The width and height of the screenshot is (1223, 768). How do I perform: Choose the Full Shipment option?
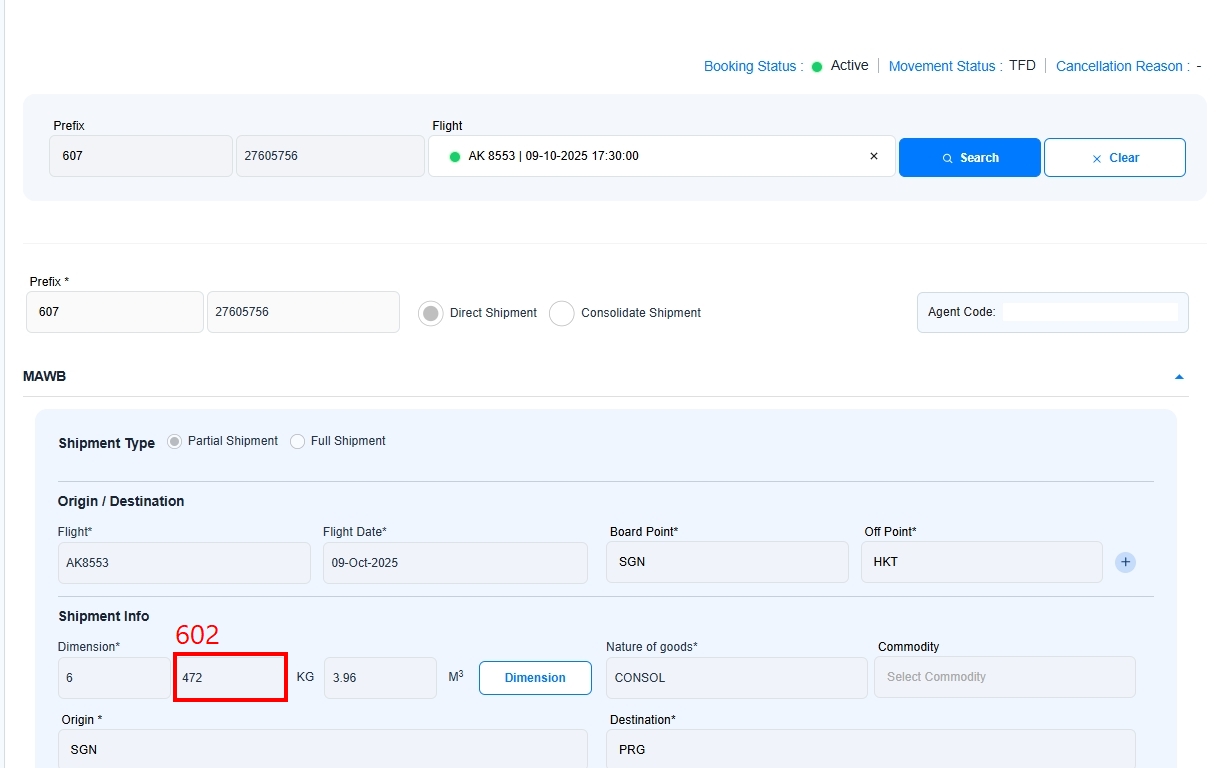[x=297, y=441]
